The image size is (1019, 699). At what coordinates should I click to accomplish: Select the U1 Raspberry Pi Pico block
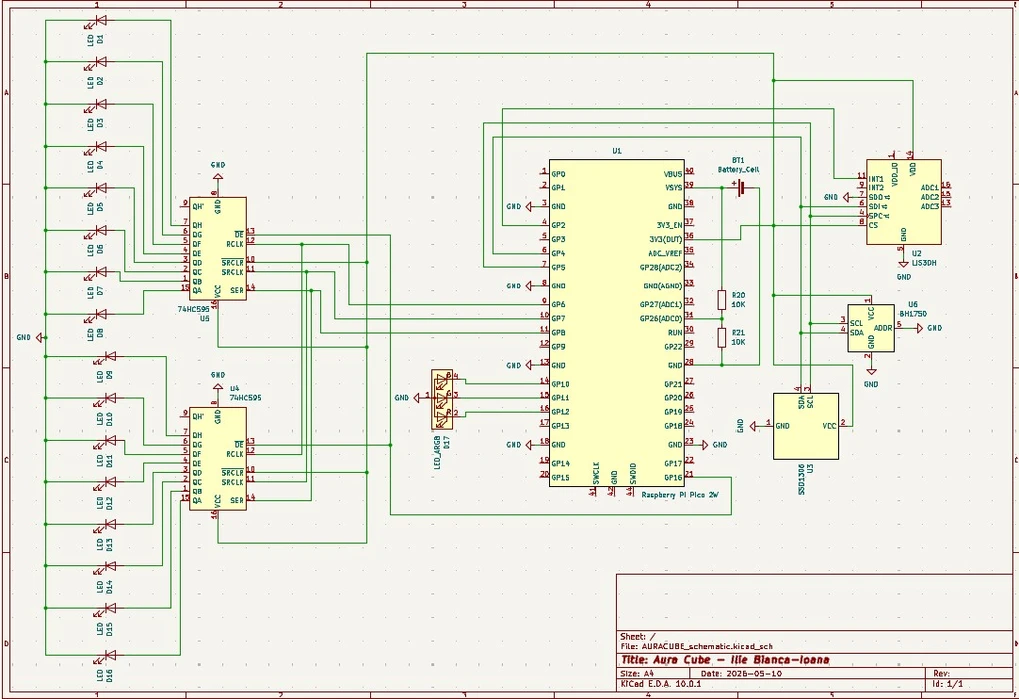coord(617,323)
